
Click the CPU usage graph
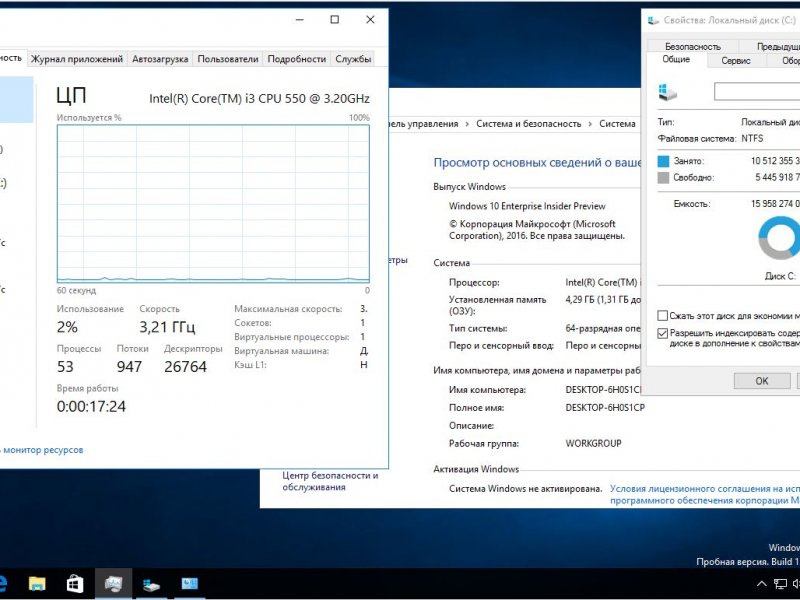(x=213, y=204)
